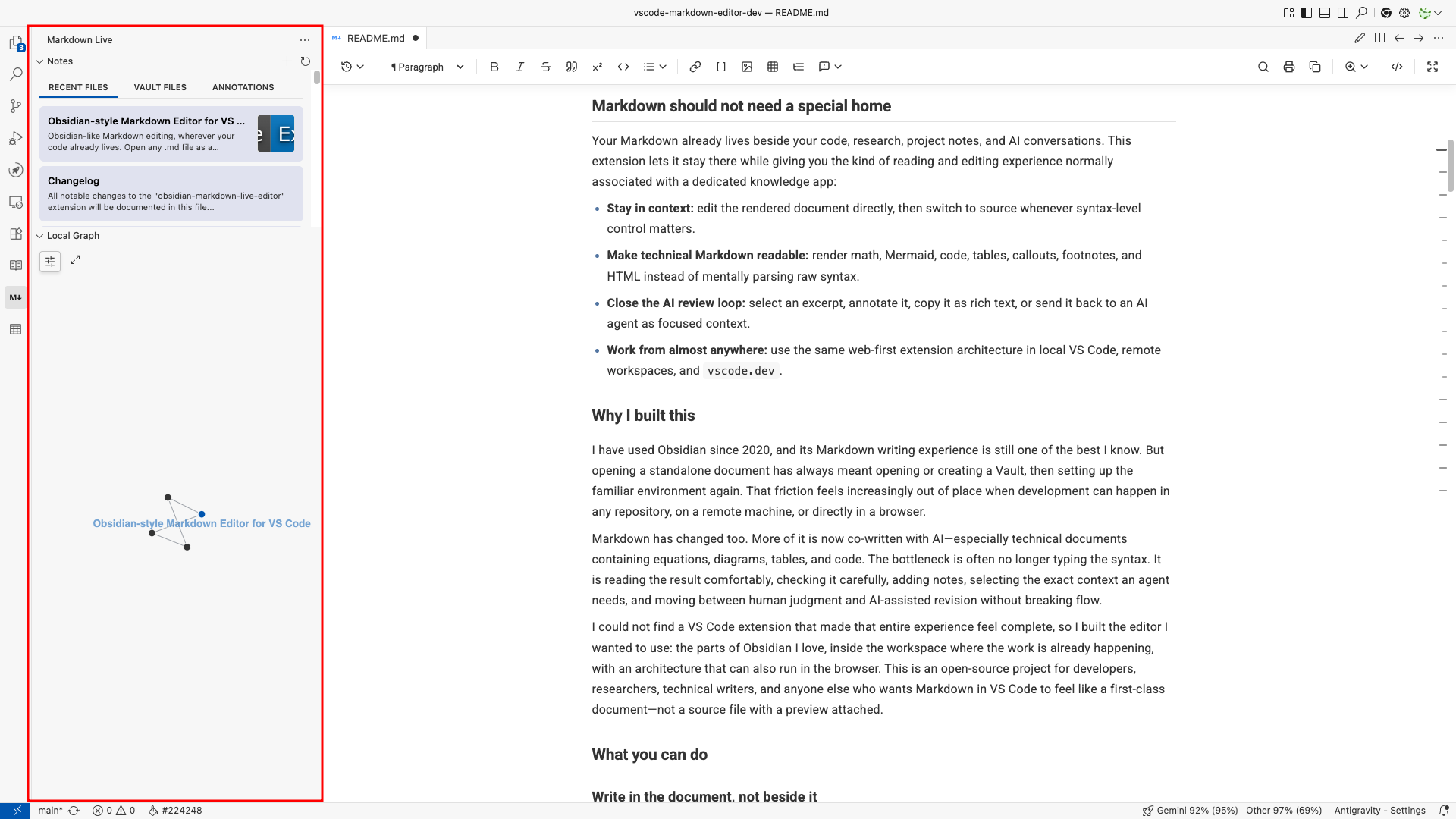Open title bar search magnifier

pyautogui.click(x=1362, y=13)
